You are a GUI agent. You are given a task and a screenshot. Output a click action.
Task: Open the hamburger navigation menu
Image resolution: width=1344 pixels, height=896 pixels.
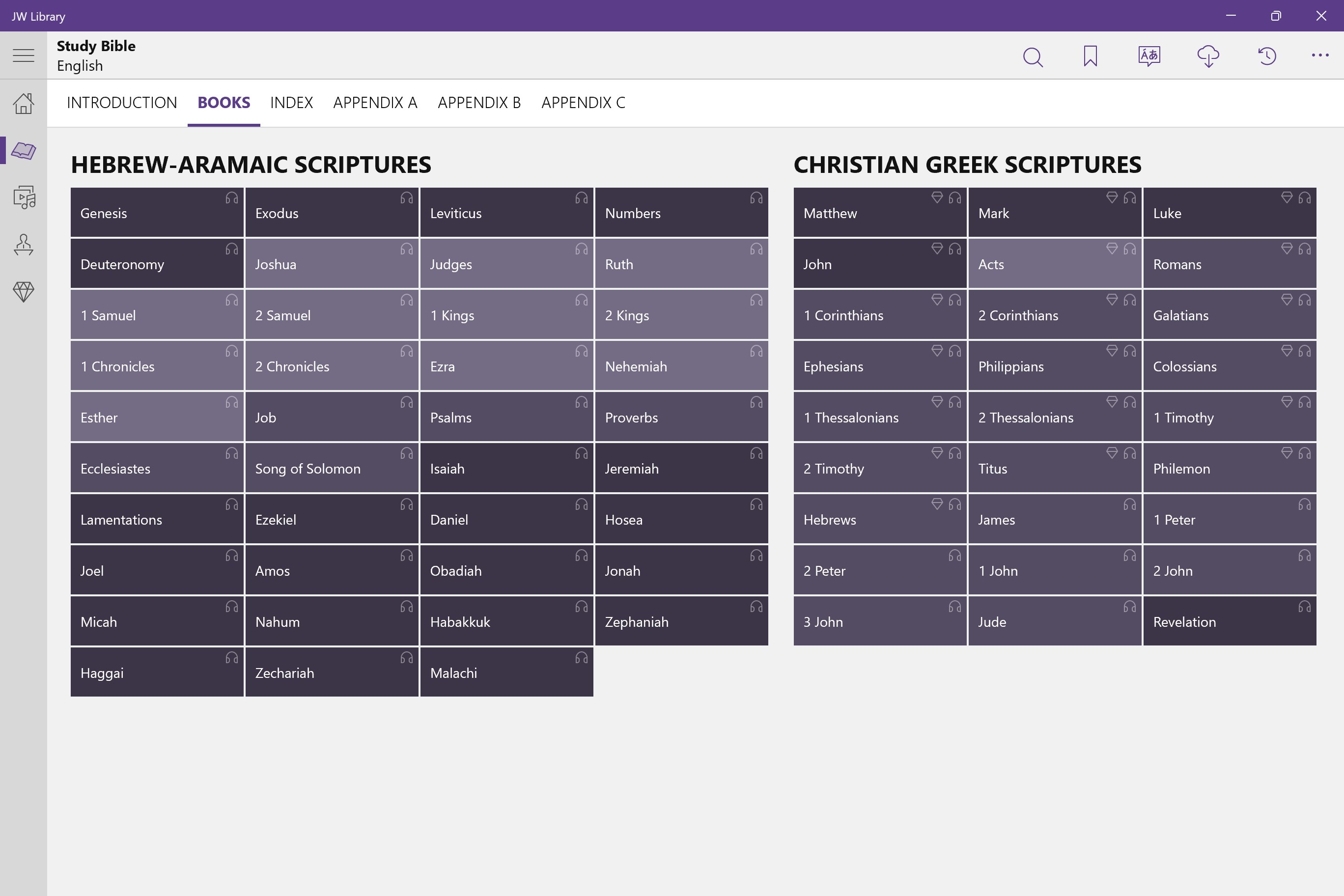[24, 56]
